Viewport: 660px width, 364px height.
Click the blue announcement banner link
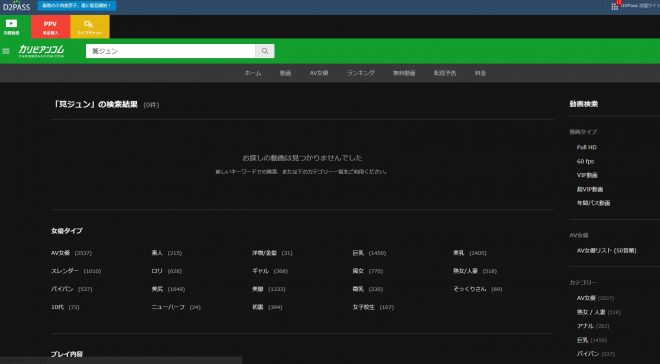tap(77, 6)
